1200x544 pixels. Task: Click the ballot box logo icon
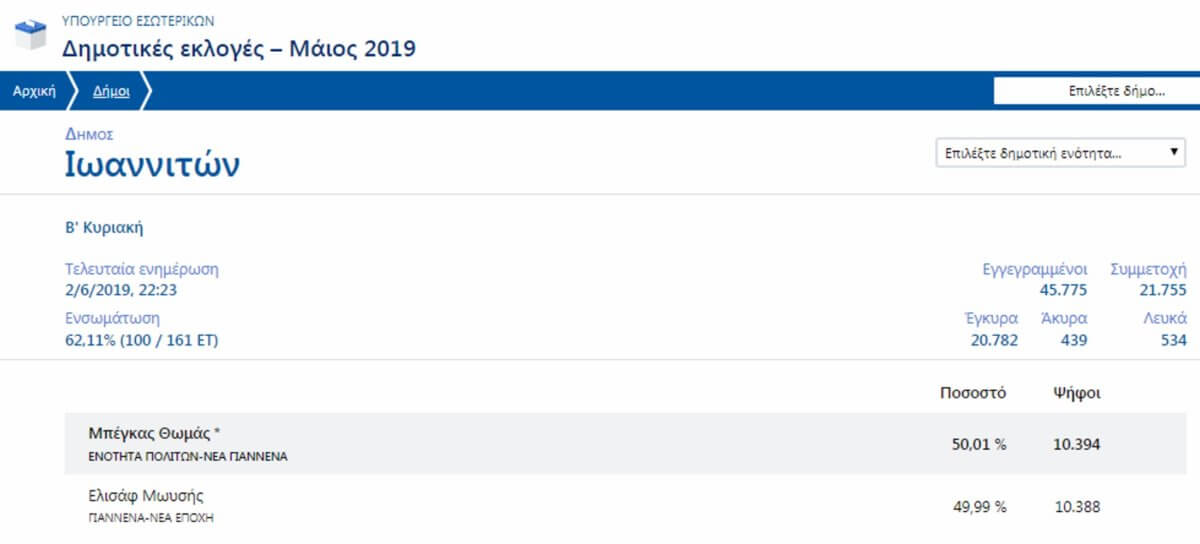click(x=31, y=33)
